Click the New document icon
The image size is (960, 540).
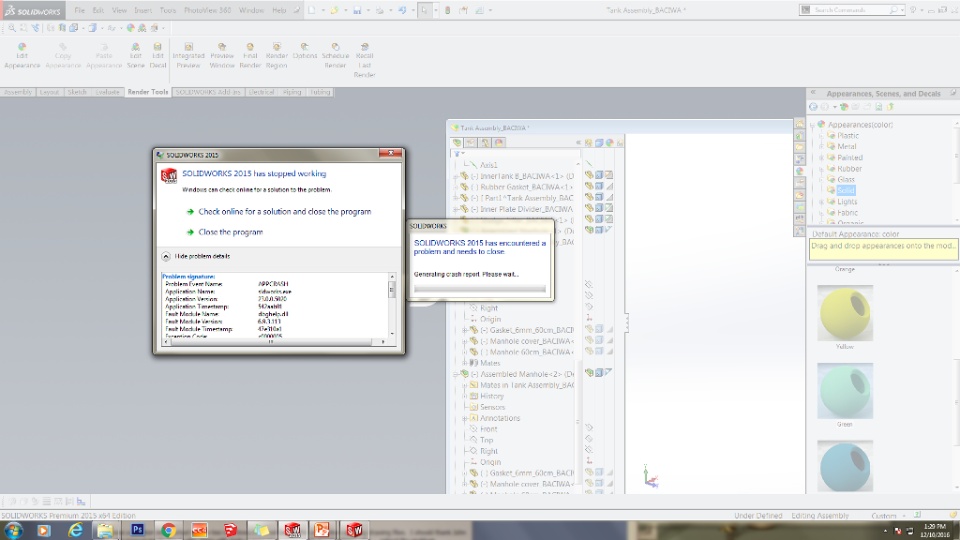(312, 10)
